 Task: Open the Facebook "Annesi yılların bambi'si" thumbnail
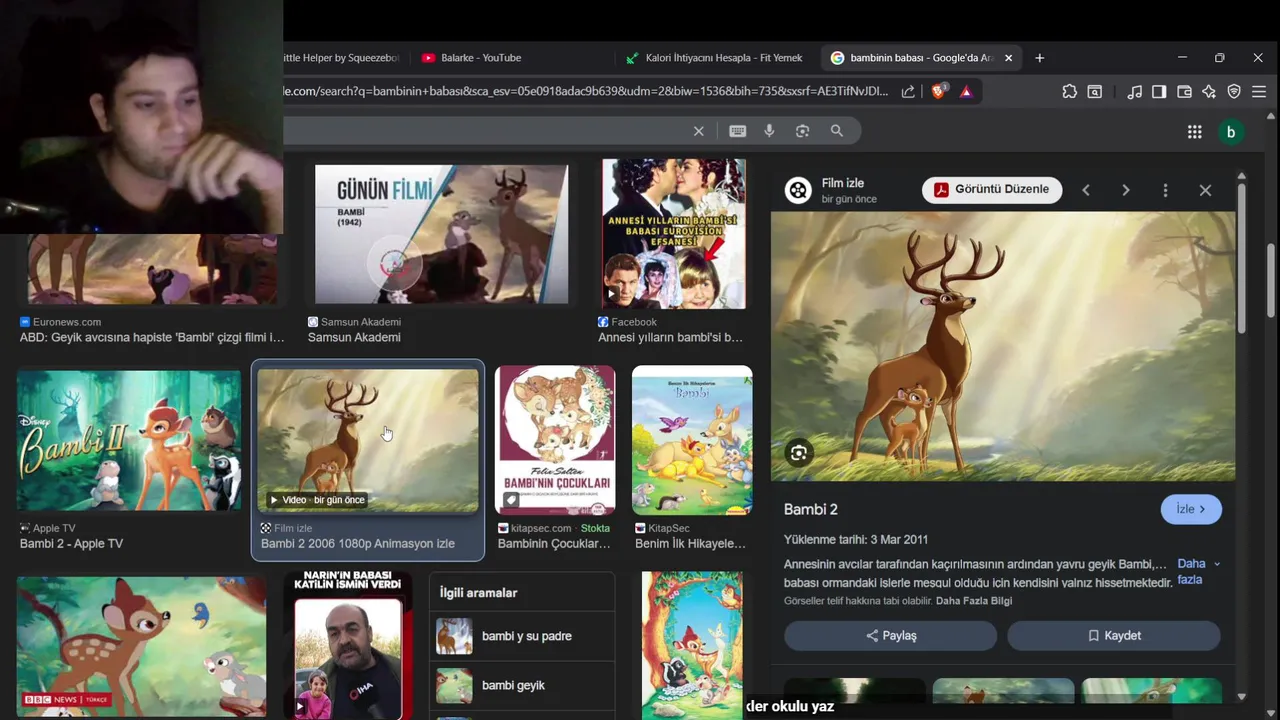[673, 234]
